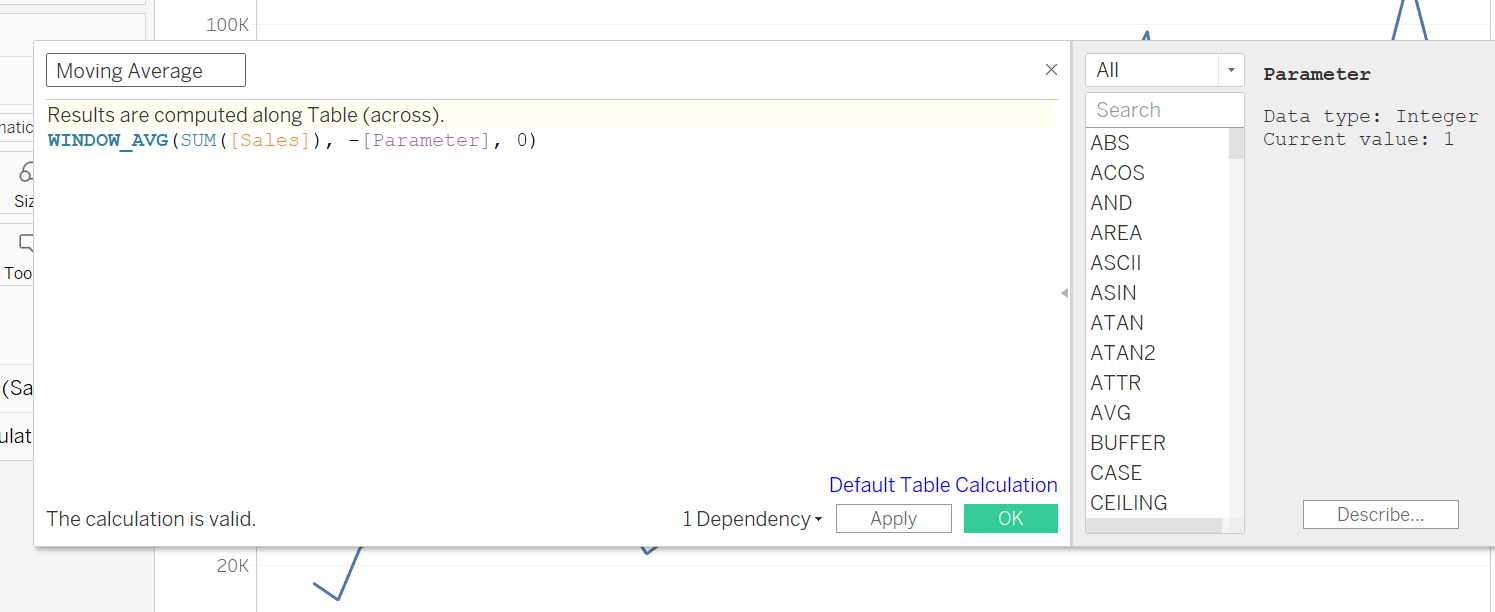Edit the Moving Average calculation name field
1495x612 pixels.
[x=146, y=71]
